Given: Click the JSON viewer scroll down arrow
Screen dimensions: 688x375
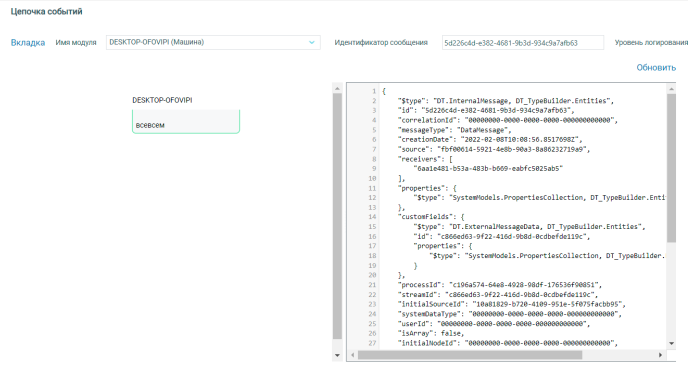Looking at the screenshot, I should click(x=671, y=343).
